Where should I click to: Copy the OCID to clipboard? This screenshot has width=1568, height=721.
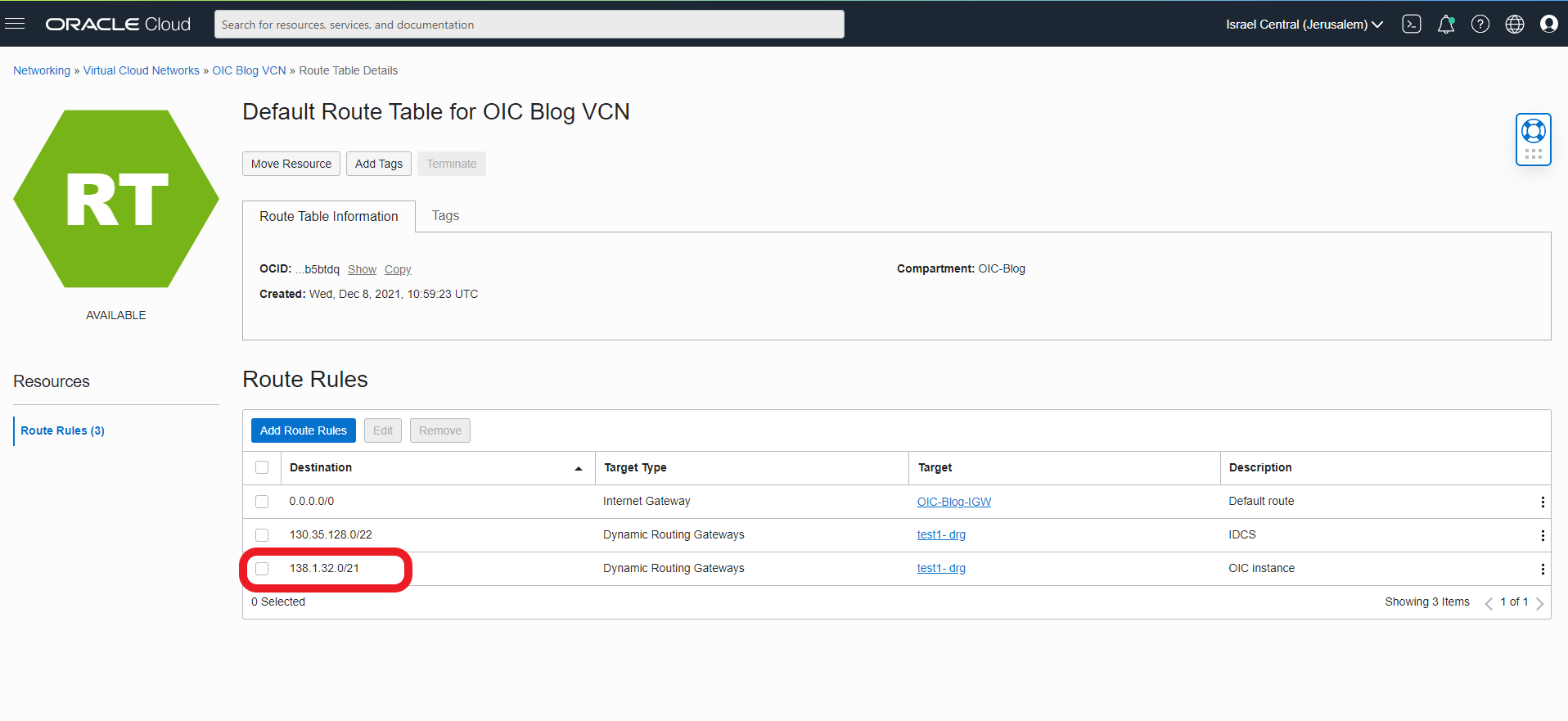(398, 269)
